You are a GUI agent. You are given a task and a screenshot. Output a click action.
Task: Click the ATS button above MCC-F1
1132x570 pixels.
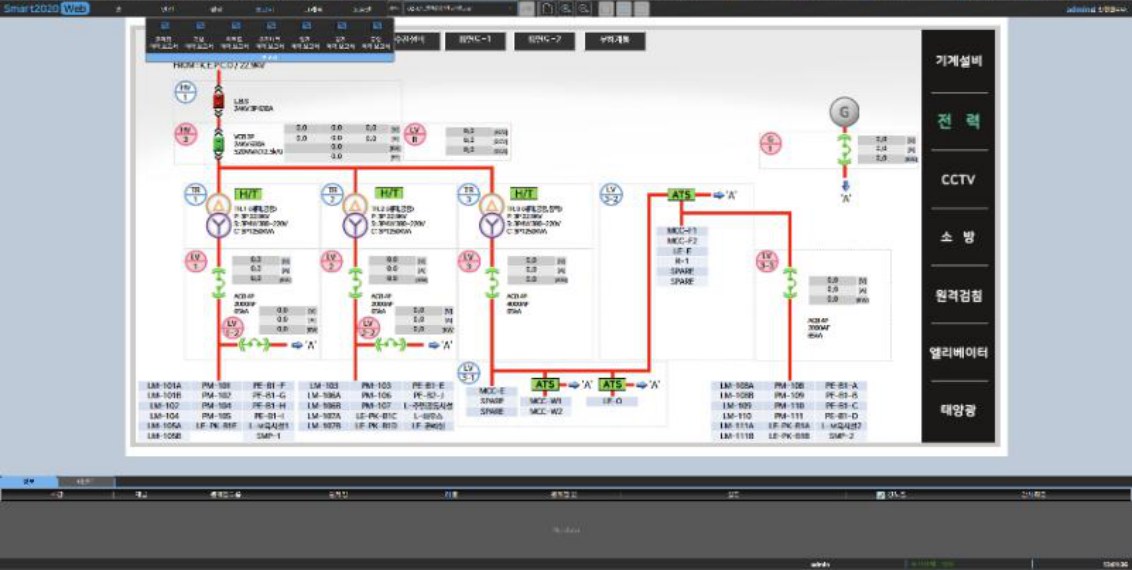tap(682, 195)
